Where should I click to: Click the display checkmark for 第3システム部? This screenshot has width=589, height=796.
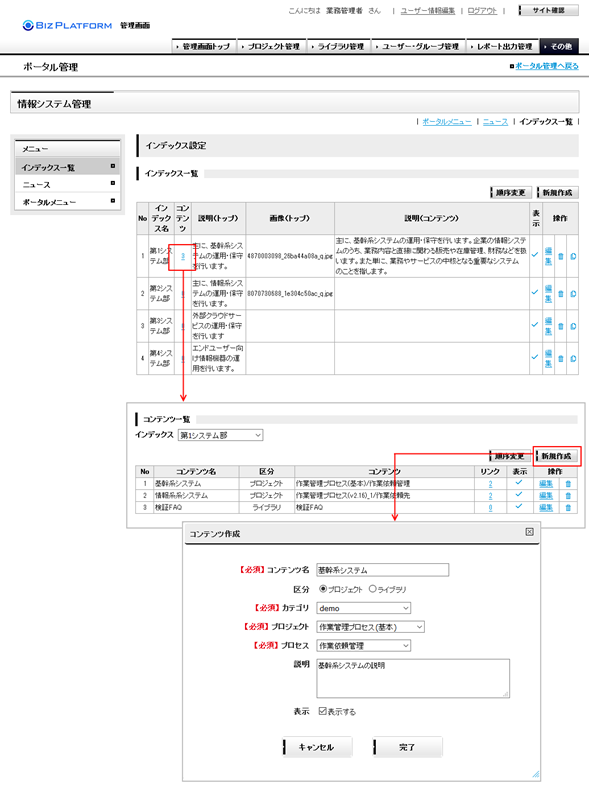point(535,324)
